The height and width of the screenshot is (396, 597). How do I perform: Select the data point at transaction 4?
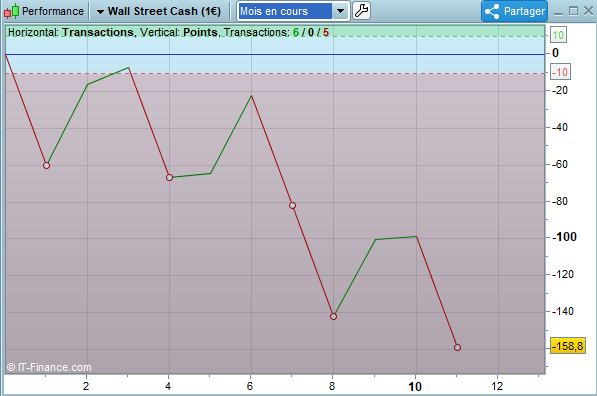click(x=169, y=177)
